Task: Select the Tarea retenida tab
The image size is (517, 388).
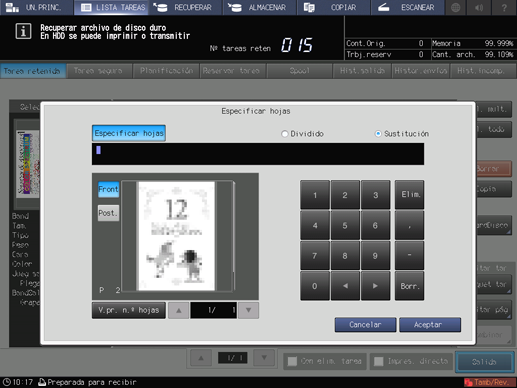Action: [x=32, y=71]
